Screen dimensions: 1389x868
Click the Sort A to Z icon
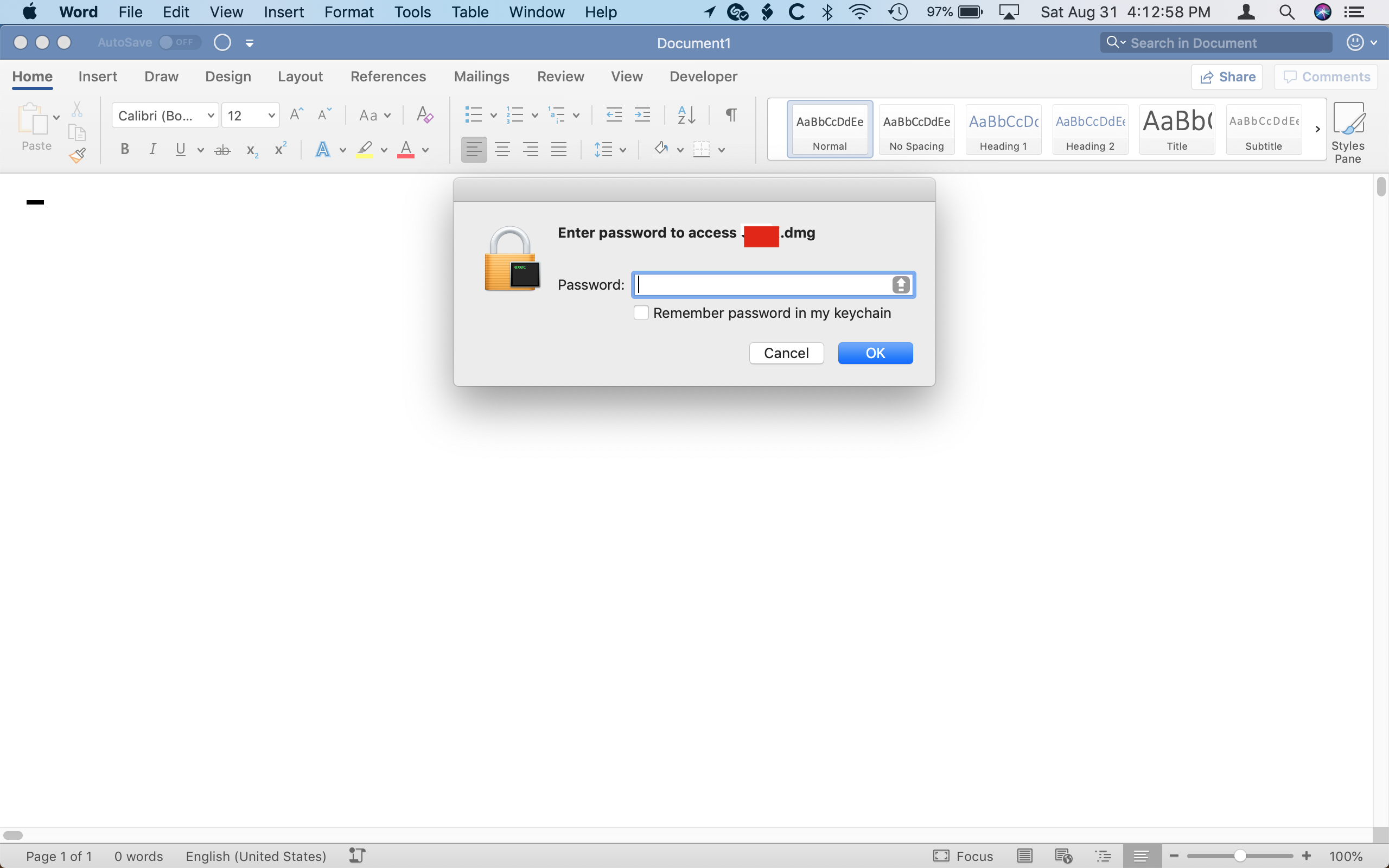686,115
